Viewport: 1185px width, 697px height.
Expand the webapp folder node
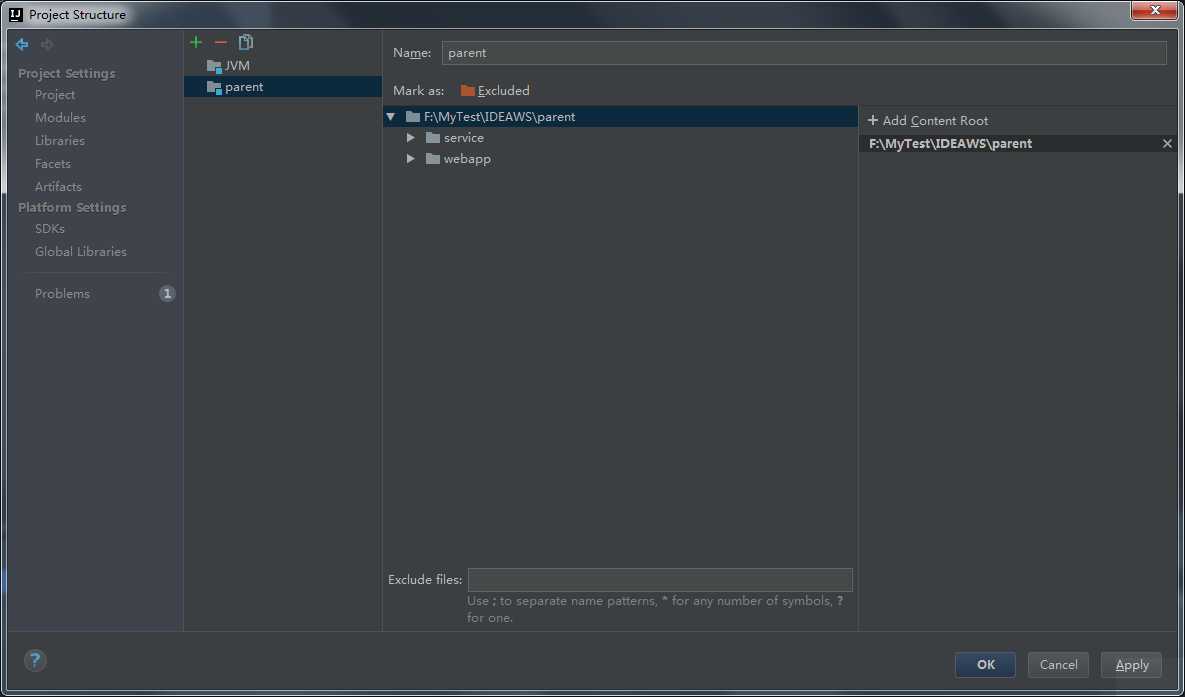point(410,159)
